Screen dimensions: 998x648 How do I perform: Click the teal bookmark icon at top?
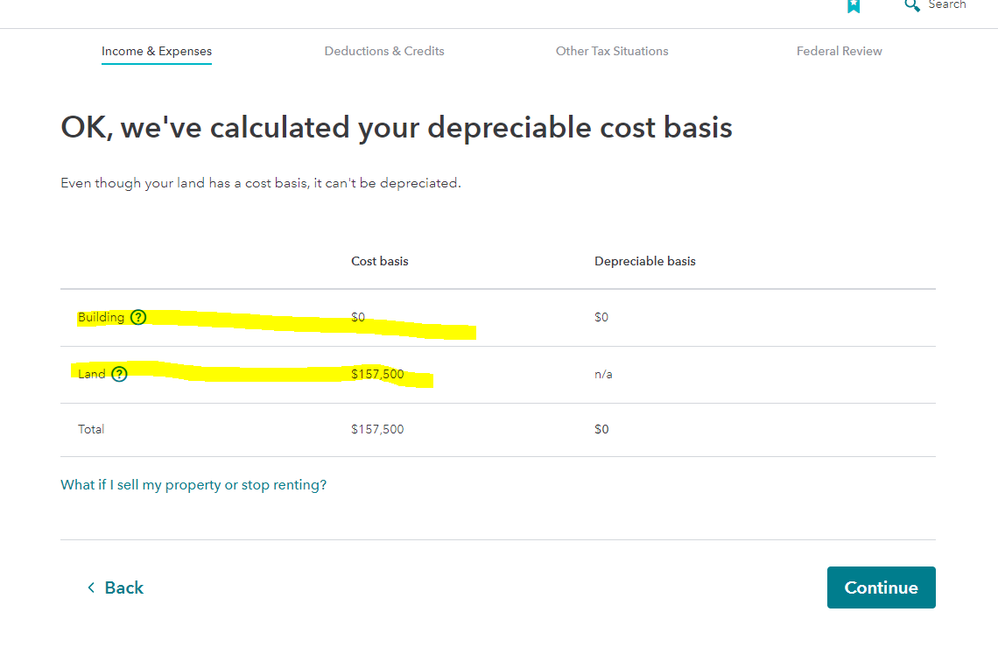pyautogui.click(x=853, y=6)
